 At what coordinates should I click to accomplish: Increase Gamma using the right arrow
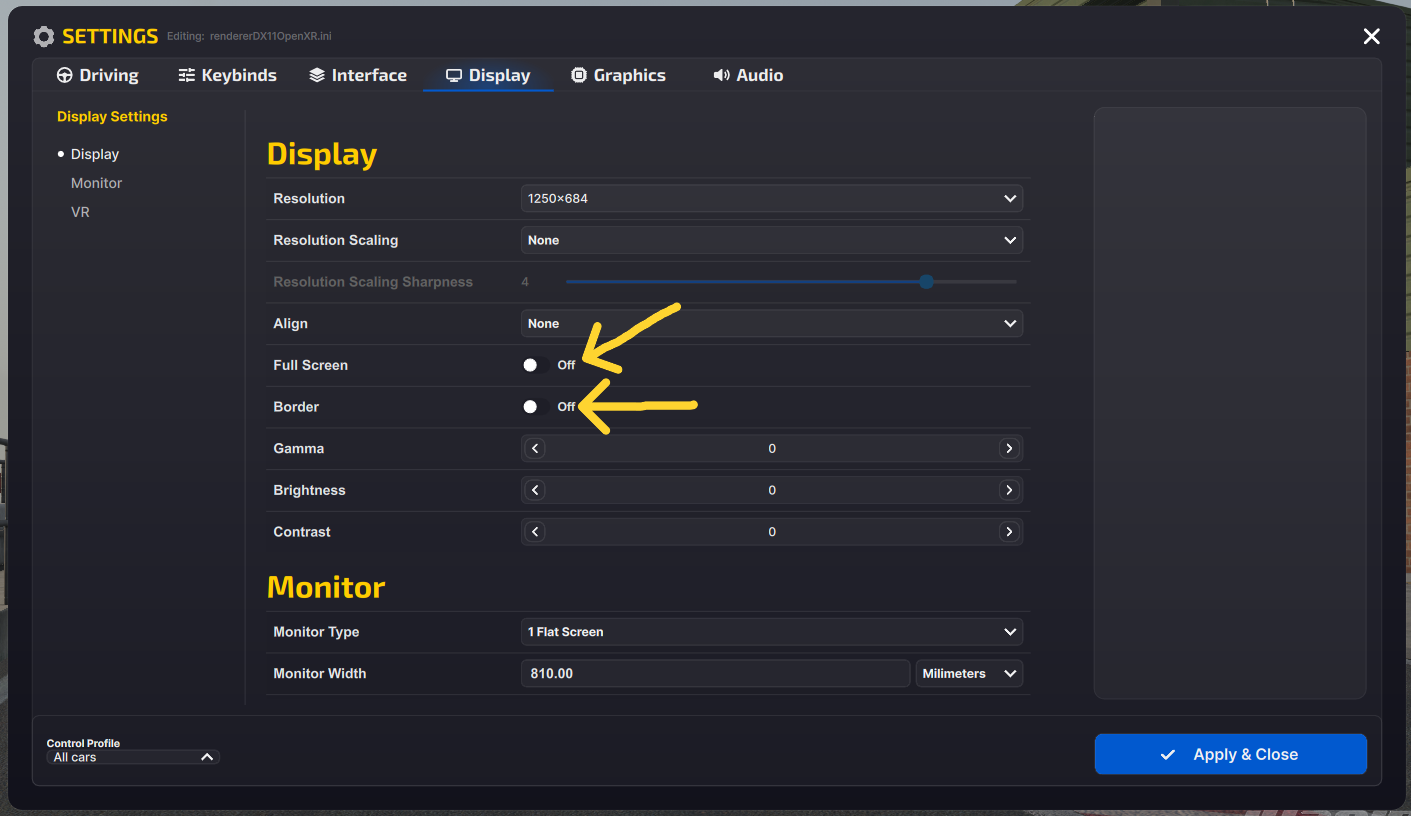point(1009,448)
